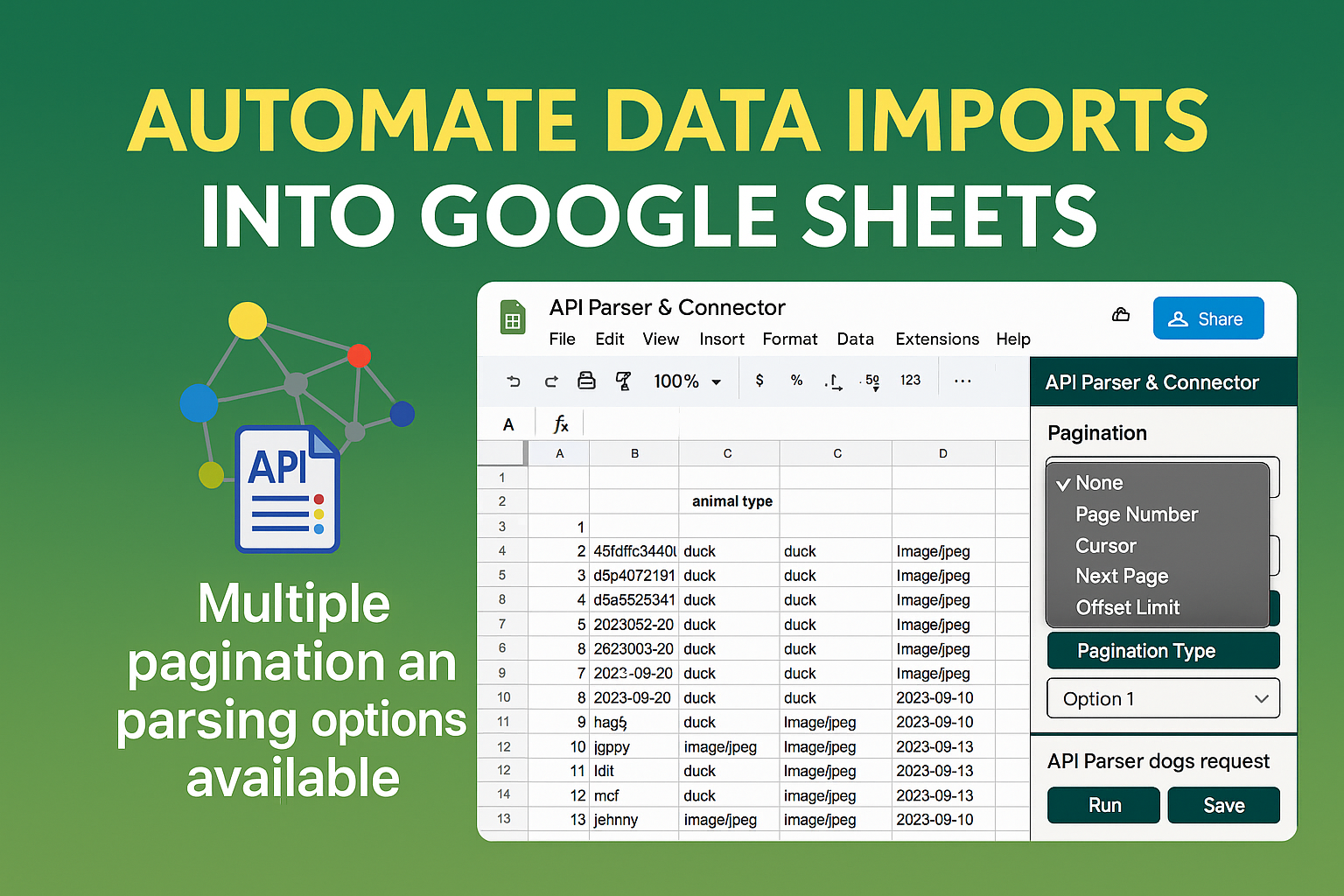Click the 'animal type' header cell
Image resolution: width=1344 pixels, height=896 pixels.
[x=729, y=501]
